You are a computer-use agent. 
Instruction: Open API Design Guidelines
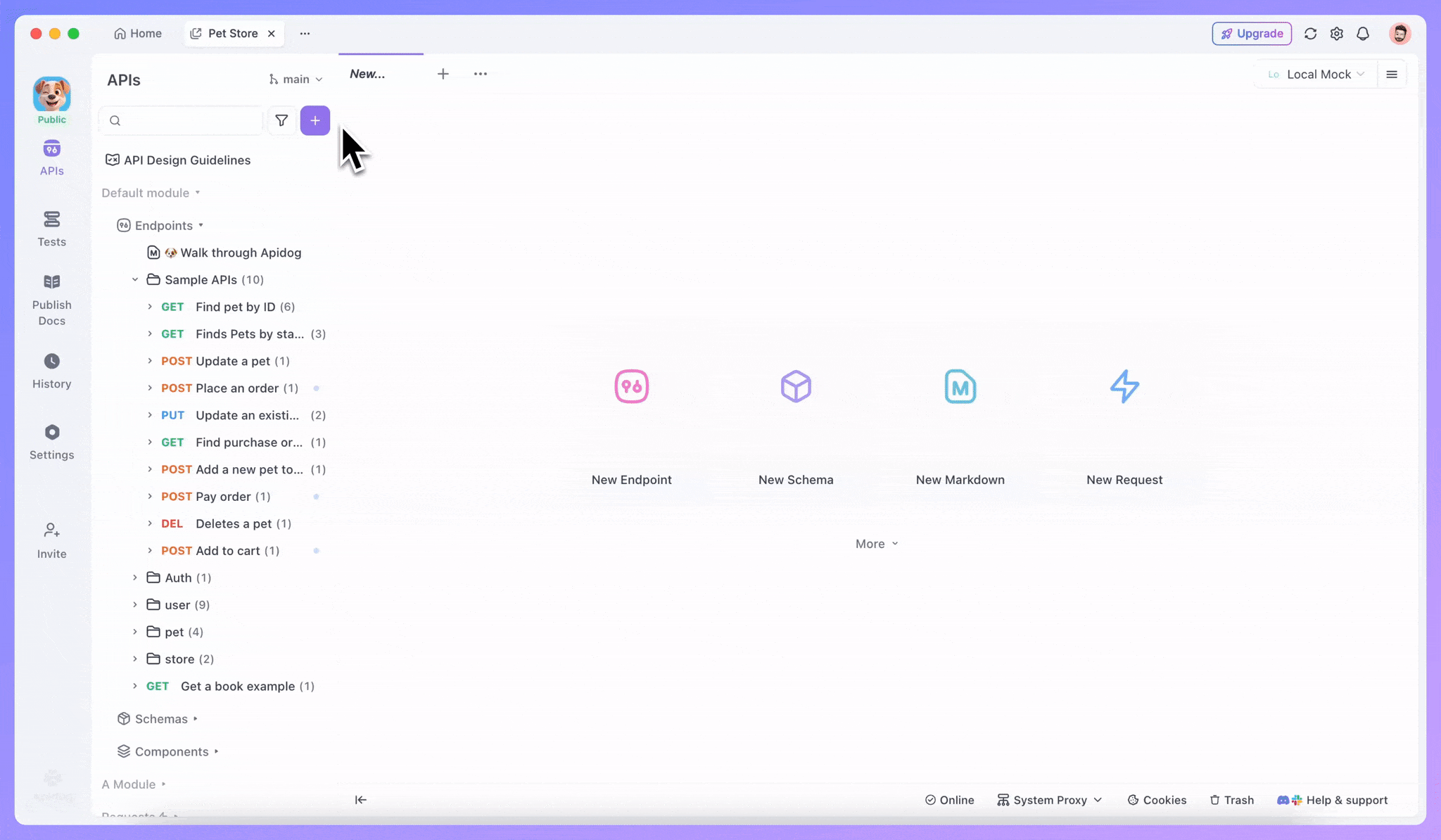(186, 160)
